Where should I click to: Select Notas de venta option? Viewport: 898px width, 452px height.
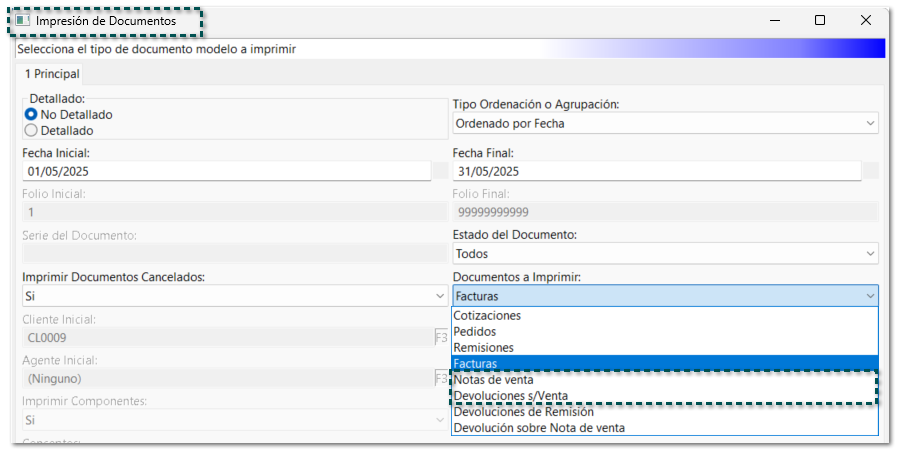493,380
